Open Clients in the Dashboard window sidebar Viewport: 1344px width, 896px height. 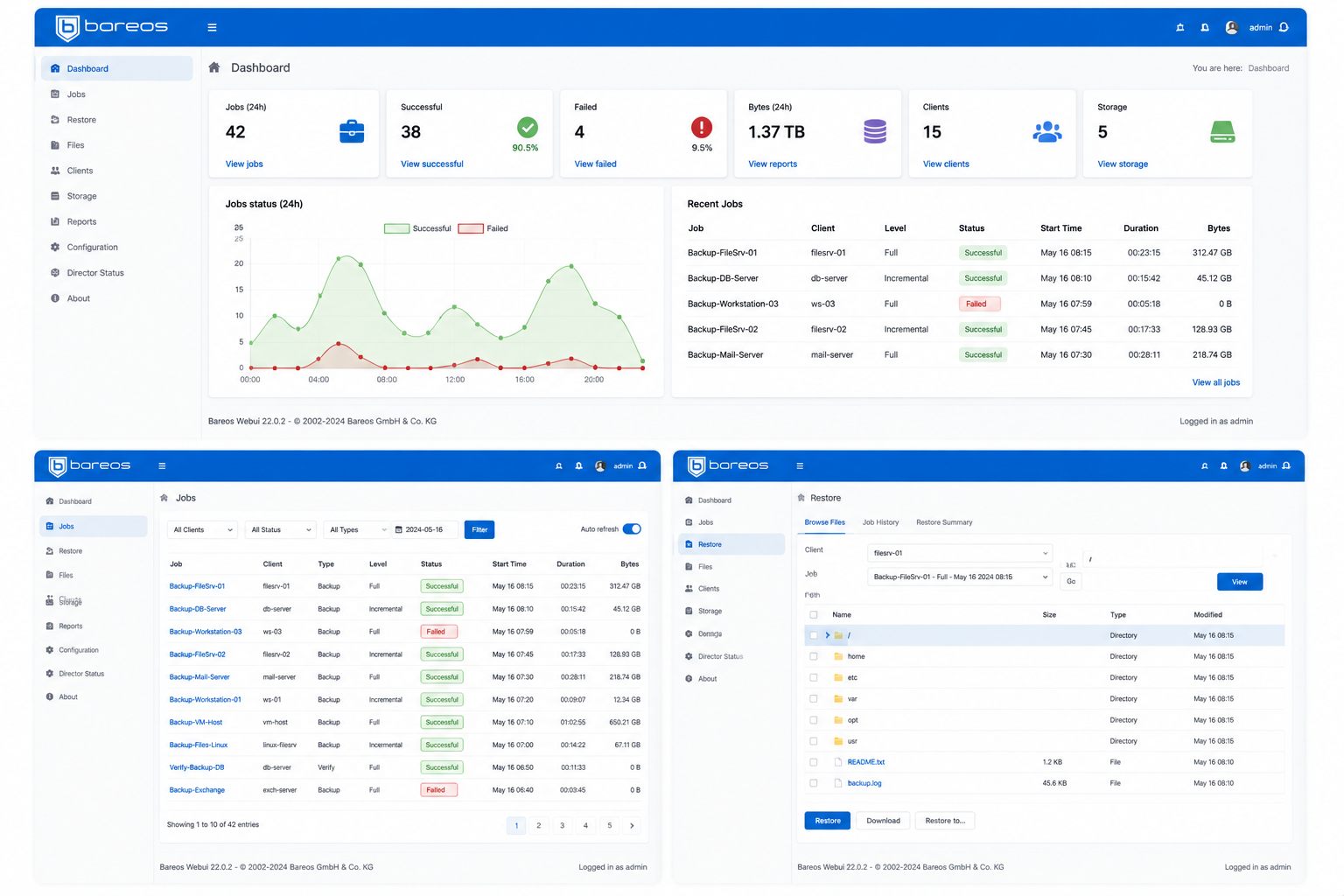coord(116,171)
